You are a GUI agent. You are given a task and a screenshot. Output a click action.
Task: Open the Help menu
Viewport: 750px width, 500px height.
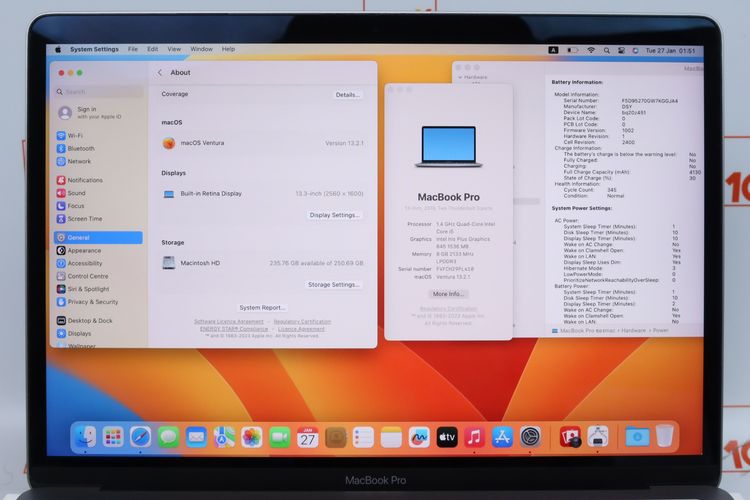click(228, 49)
